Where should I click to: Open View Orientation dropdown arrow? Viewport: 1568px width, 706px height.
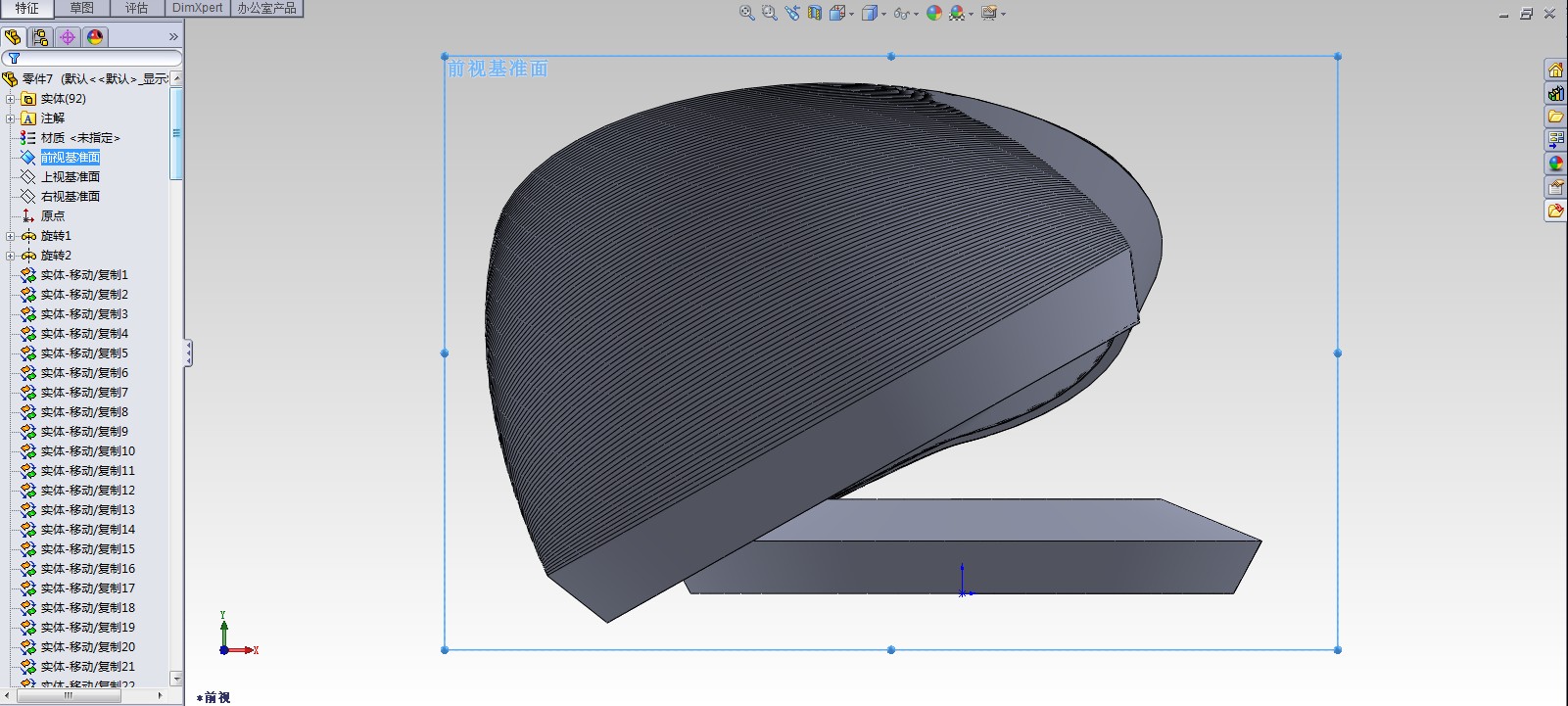coord(852,14)
